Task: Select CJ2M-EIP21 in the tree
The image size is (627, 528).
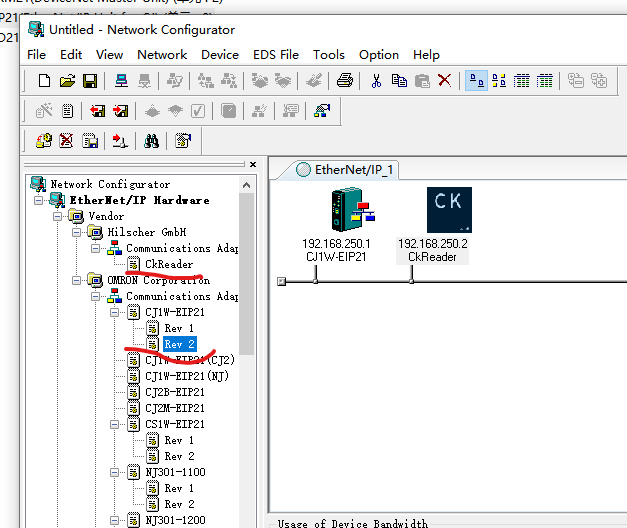Action: tap(175, 408)
